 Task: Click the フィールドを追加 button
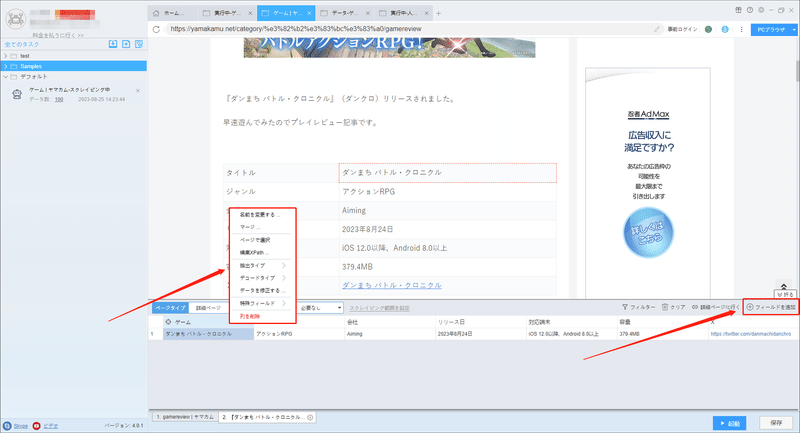[x=771, y=307]
